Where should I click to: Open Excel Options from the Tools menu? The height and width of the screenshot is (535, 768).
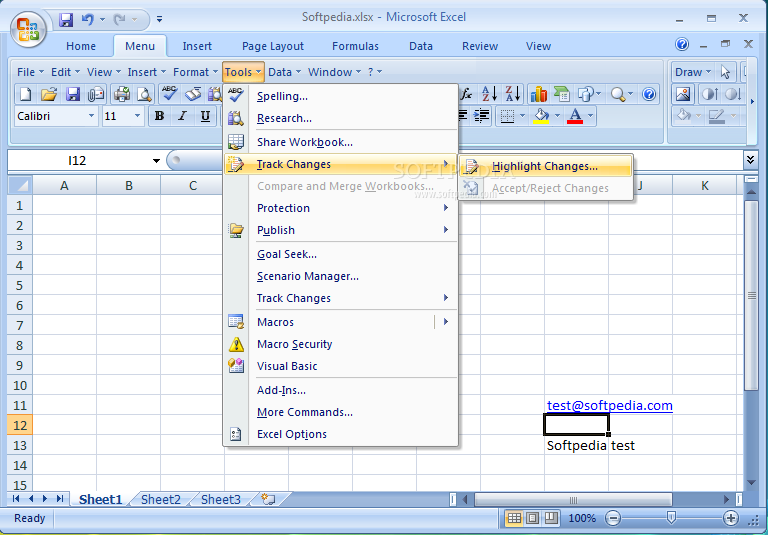[340, 434]
